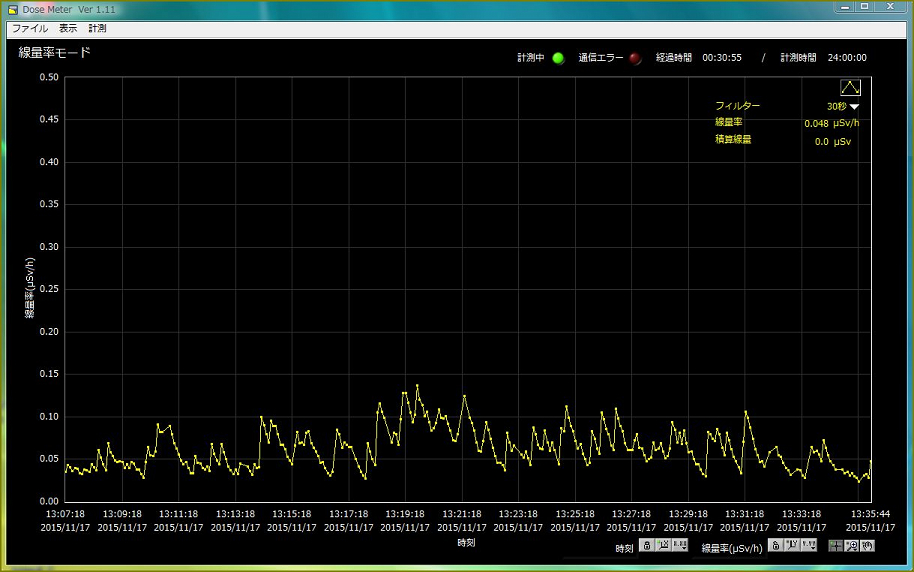The image size is (914, 572).
Task: Open the dose rate axis format dropdown
Action: (x=809, y=545)
